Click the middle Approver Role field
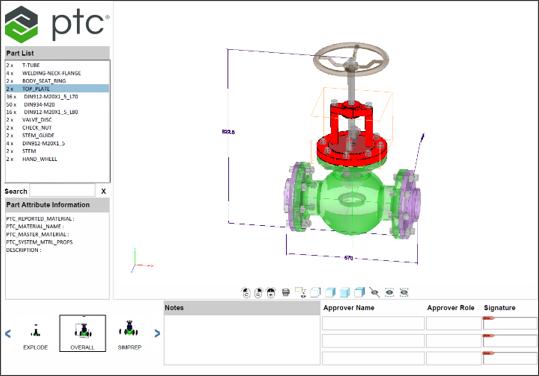 click(x=454, y=341)
